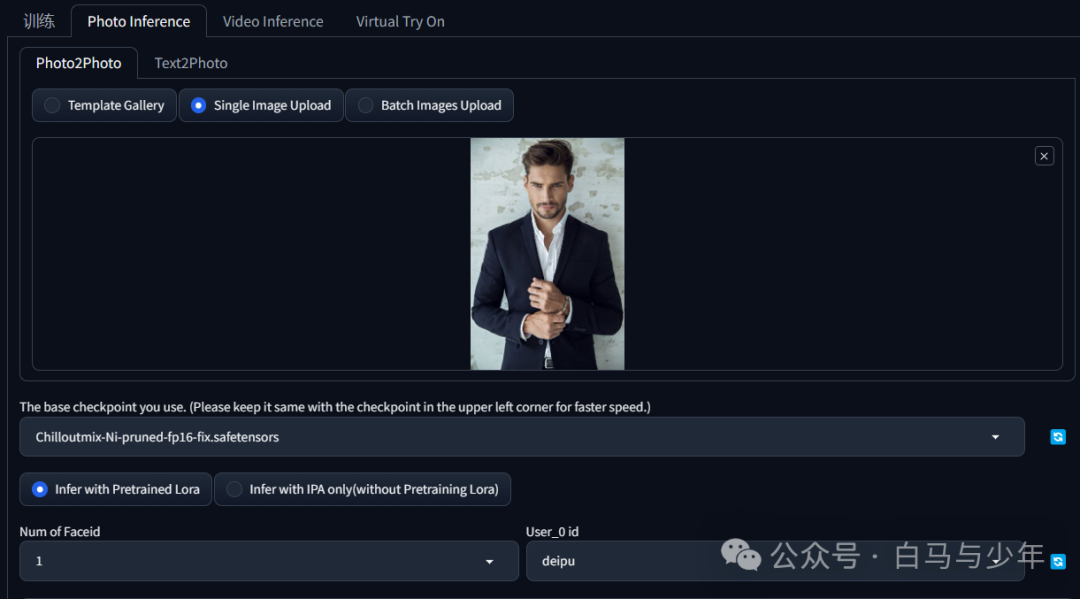
Task: Click the uploaded man in suit photo
Action: (x=547, y=254)
